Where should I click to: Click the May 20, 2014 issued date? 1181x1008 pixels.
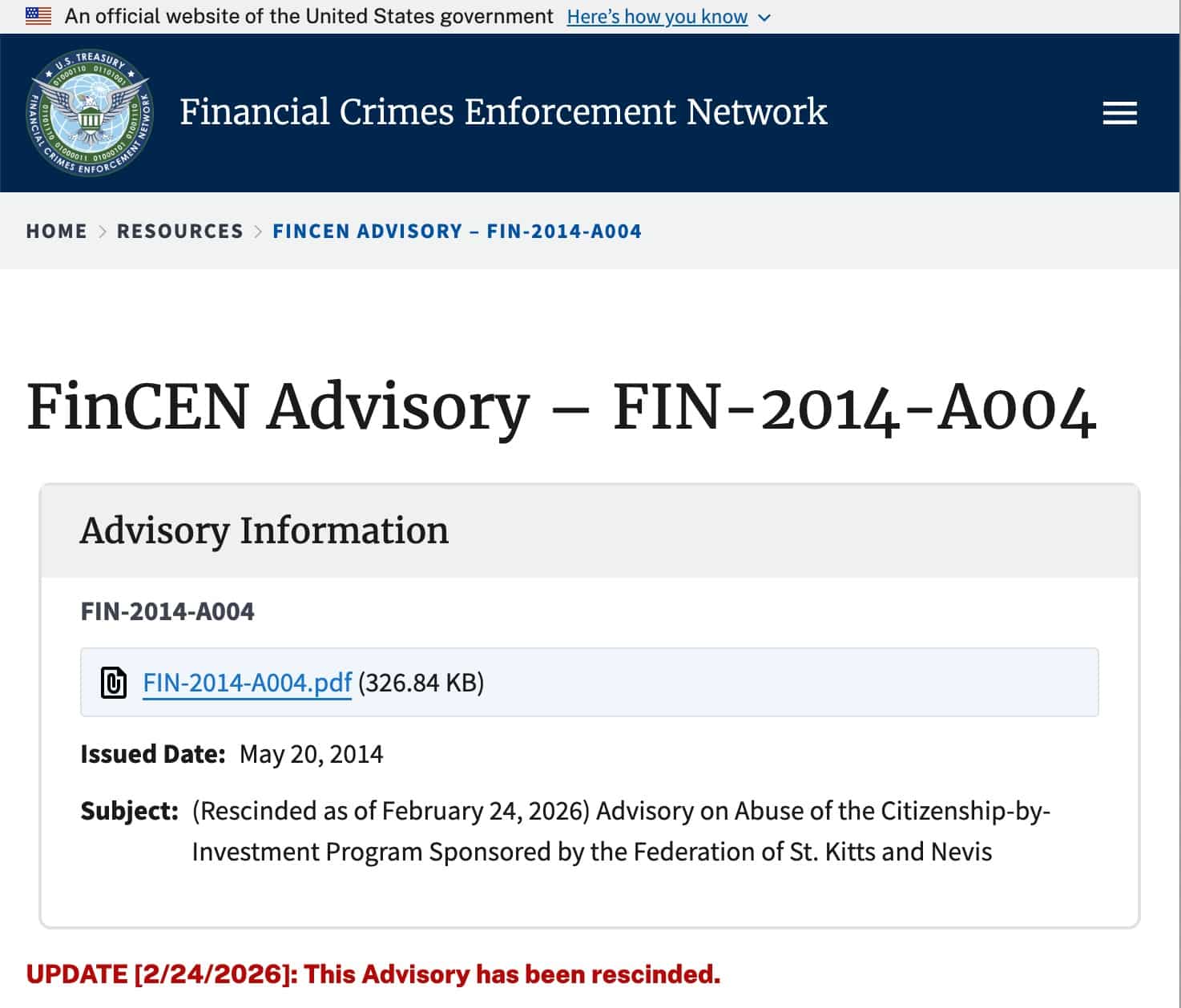(x=311, y=754)
